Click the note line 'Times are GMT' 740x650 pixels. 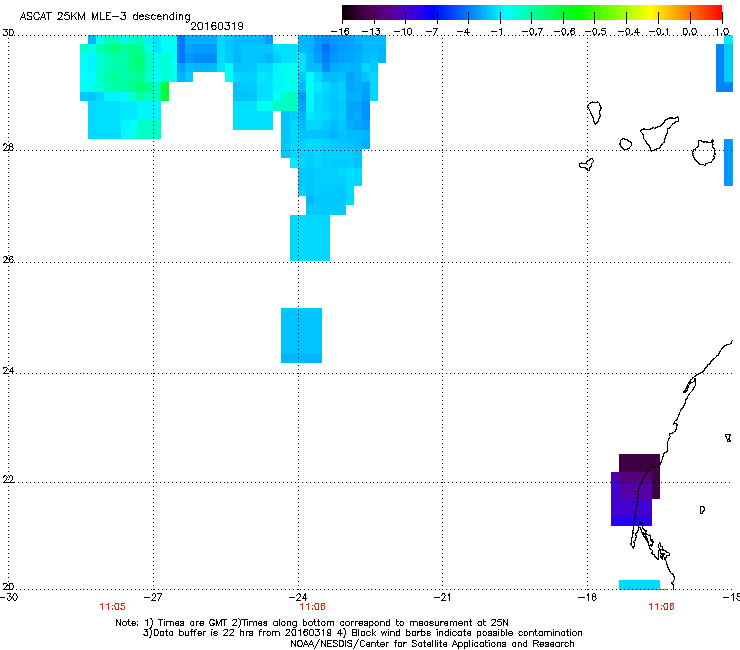tap(193, 623)
